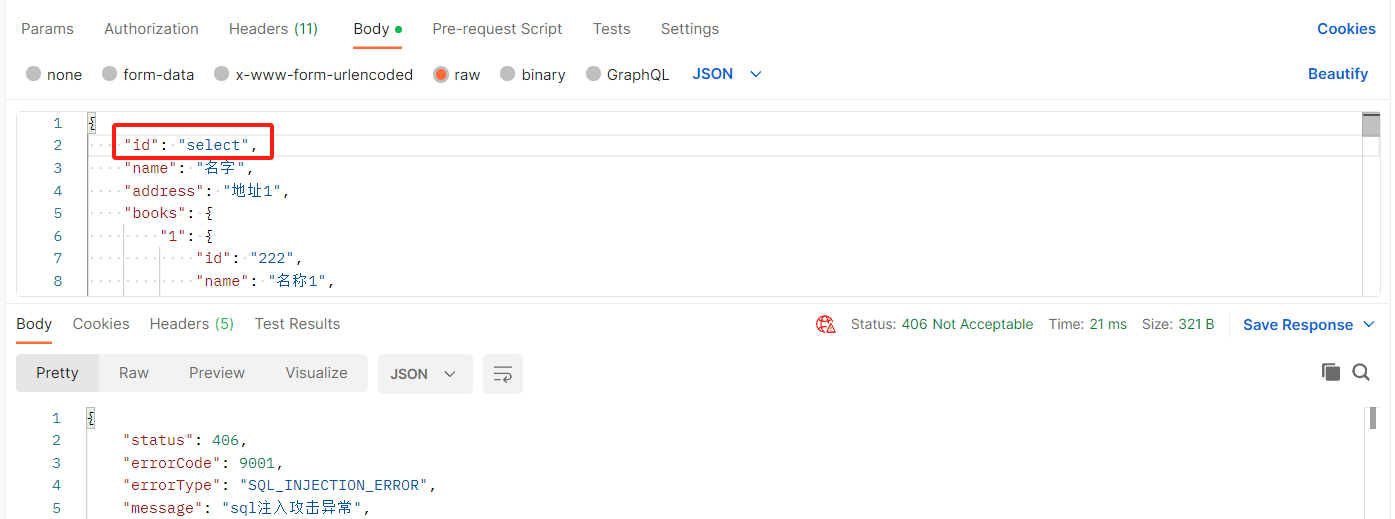This screenshot has width=1395, height=519.
Task: Open response Headers (5) tab
Action: point(191,324)
